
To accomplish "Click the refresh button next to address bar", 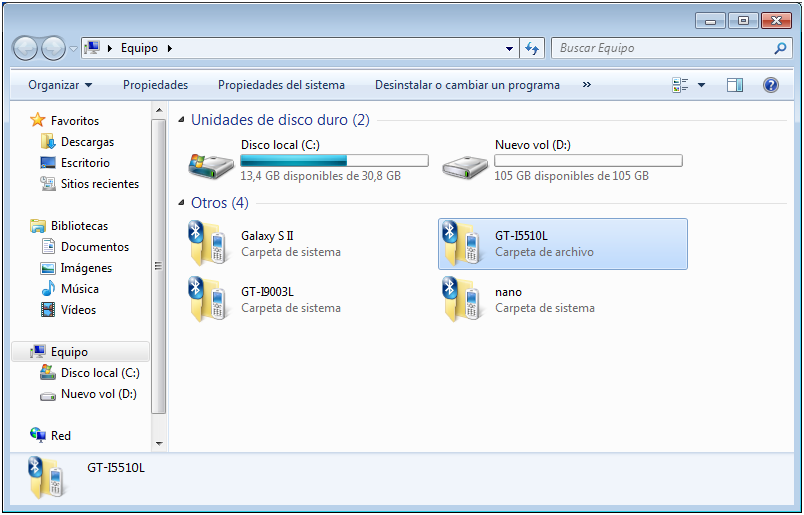I will point(532,49).
